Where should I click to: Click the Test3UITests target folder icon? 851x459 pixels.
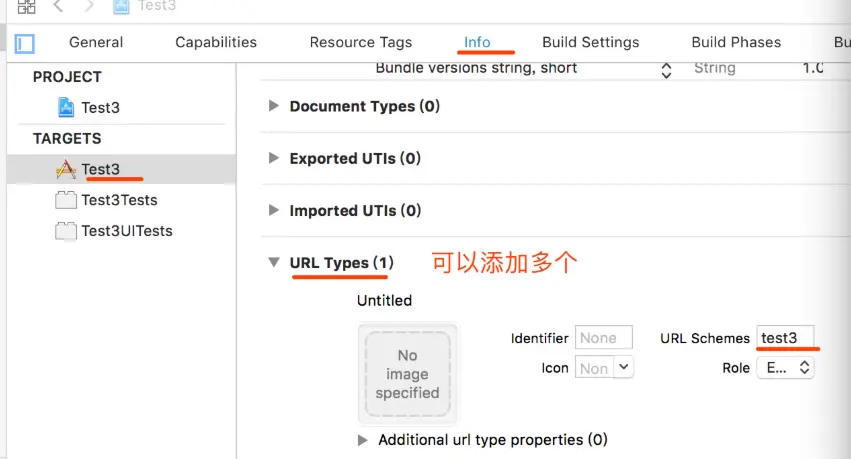(x=66, y=231)
